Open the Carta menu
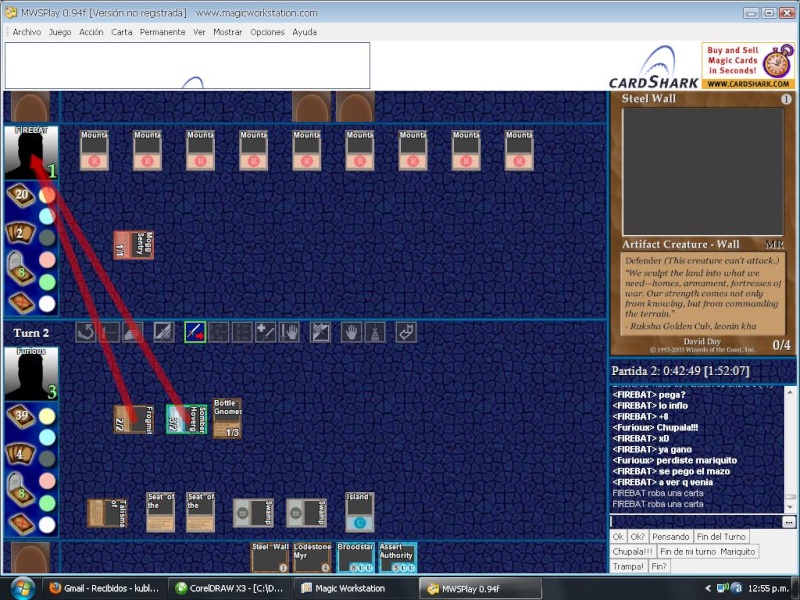This screenshot has width=800, height=600. tap(121, 32)
